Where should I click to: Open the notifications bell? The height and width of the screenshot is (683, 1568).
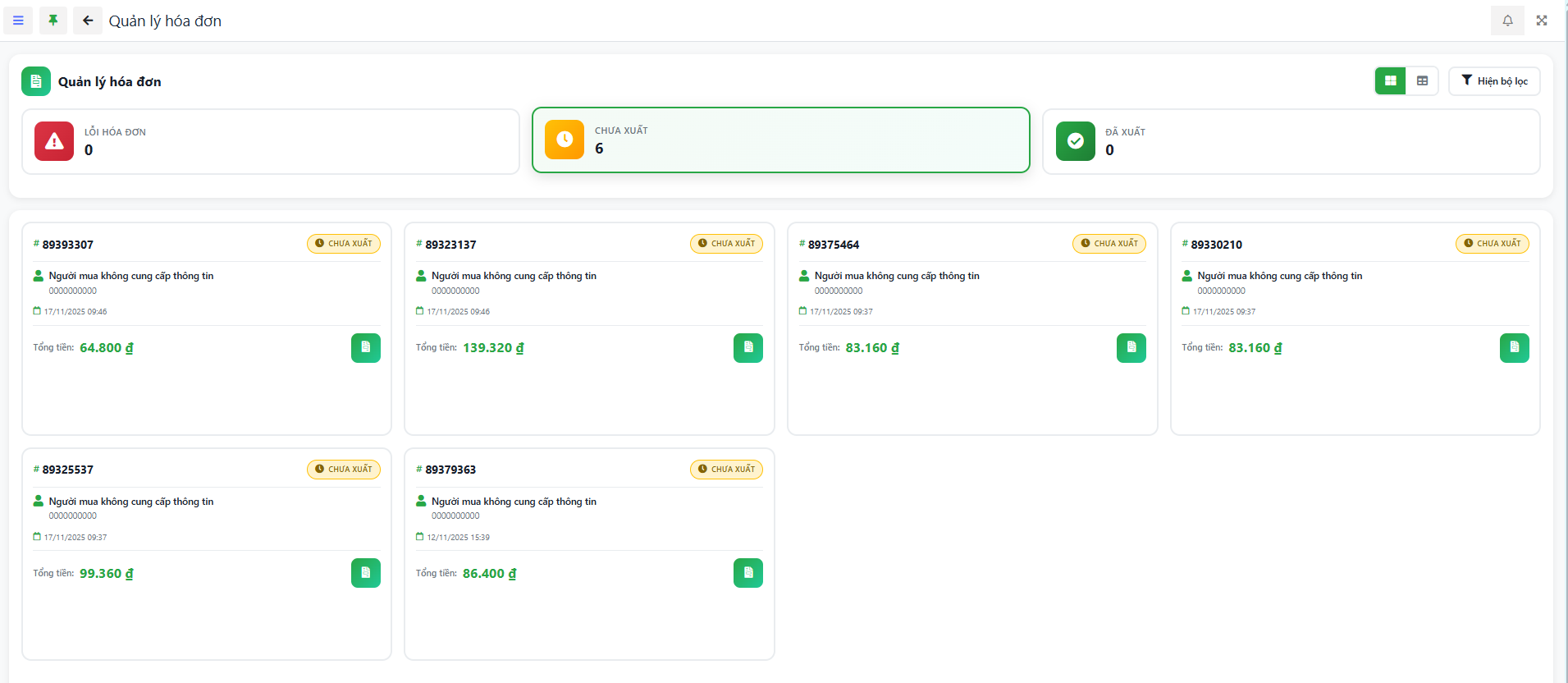click(1507, 21)
